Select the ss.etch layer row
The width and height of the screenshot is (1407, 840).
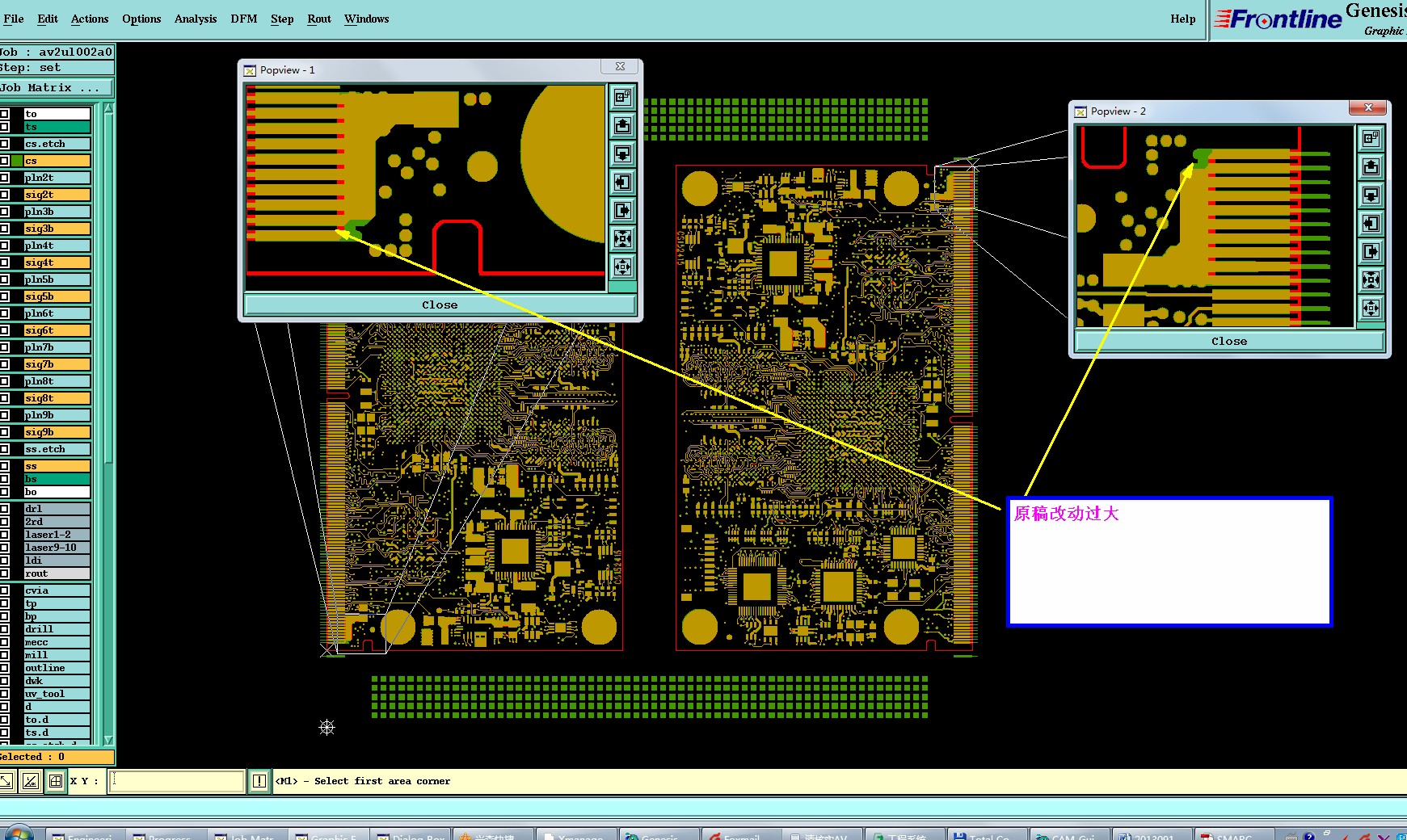57,449
